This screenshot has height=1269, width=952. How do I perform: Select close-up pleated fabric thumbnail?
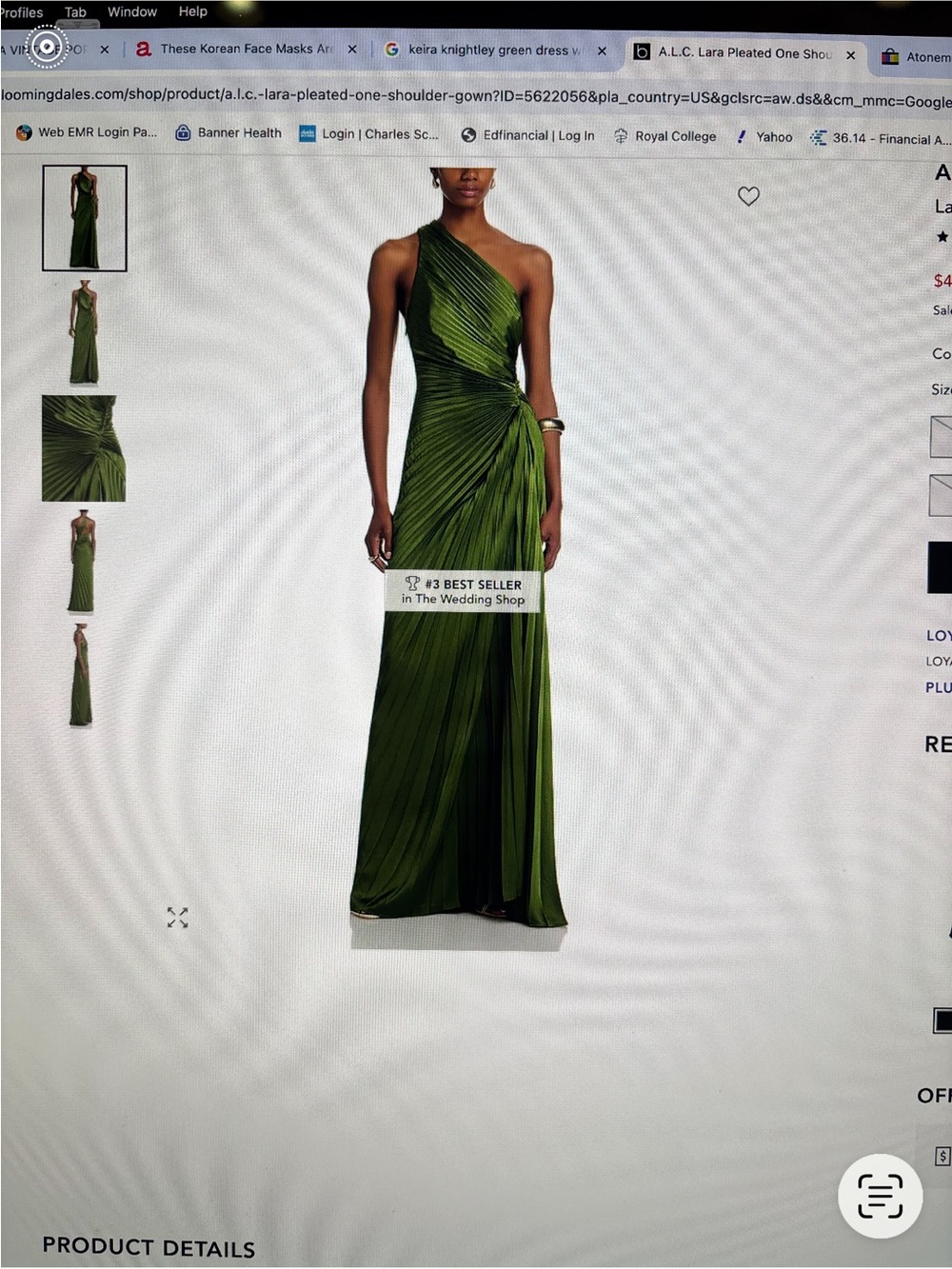point(84,448)
